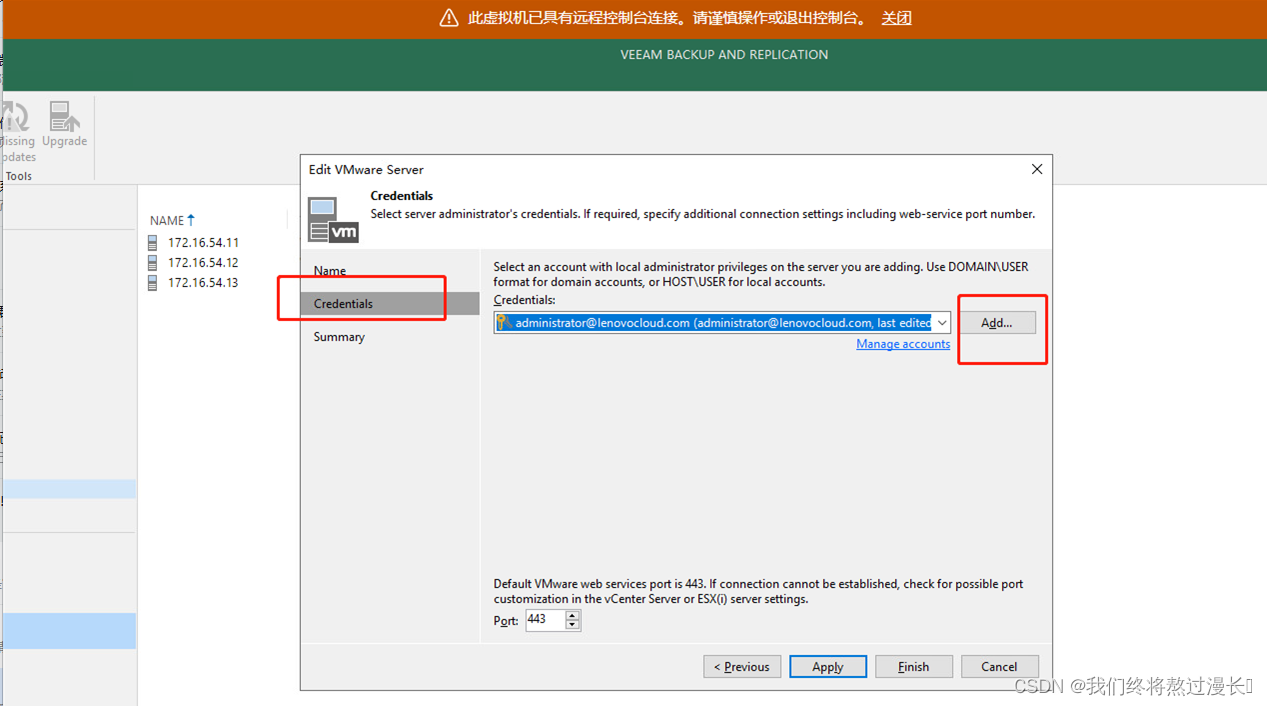Decrease port number with down arrow

(x=572, y=625)
